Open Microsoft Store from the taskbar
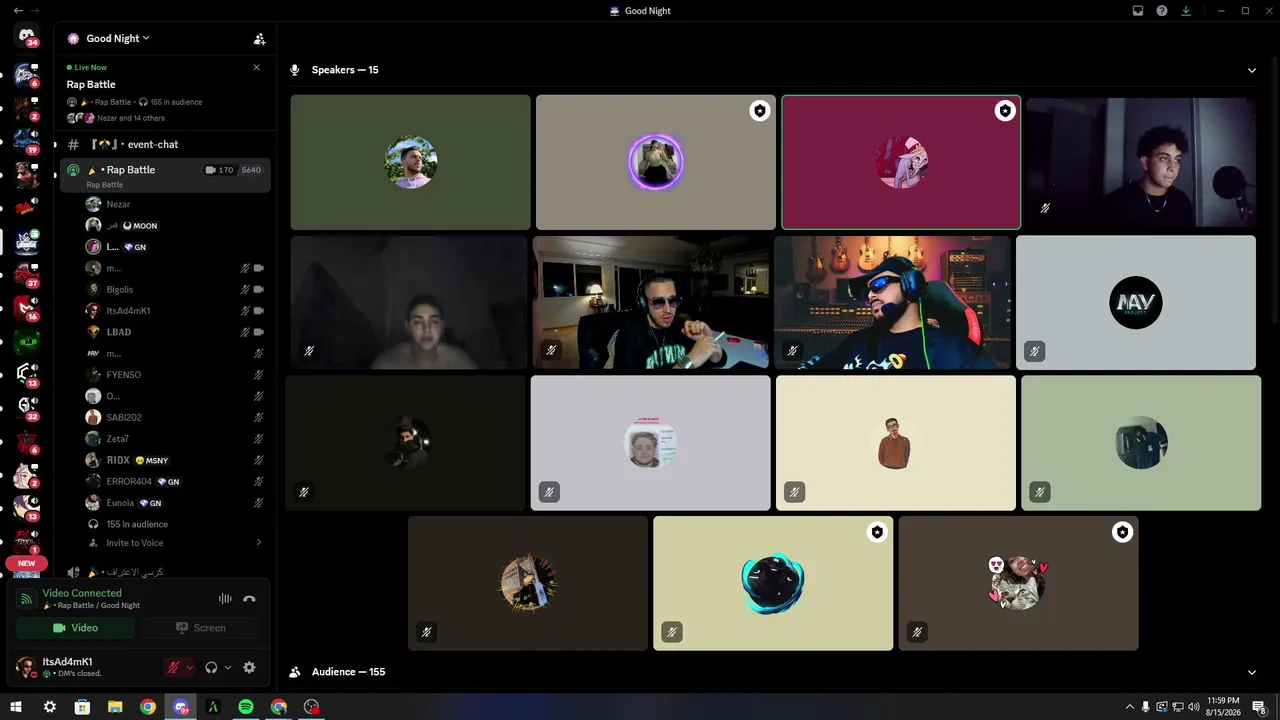Screen dimensions: 1280x720 tap(82, 707)
